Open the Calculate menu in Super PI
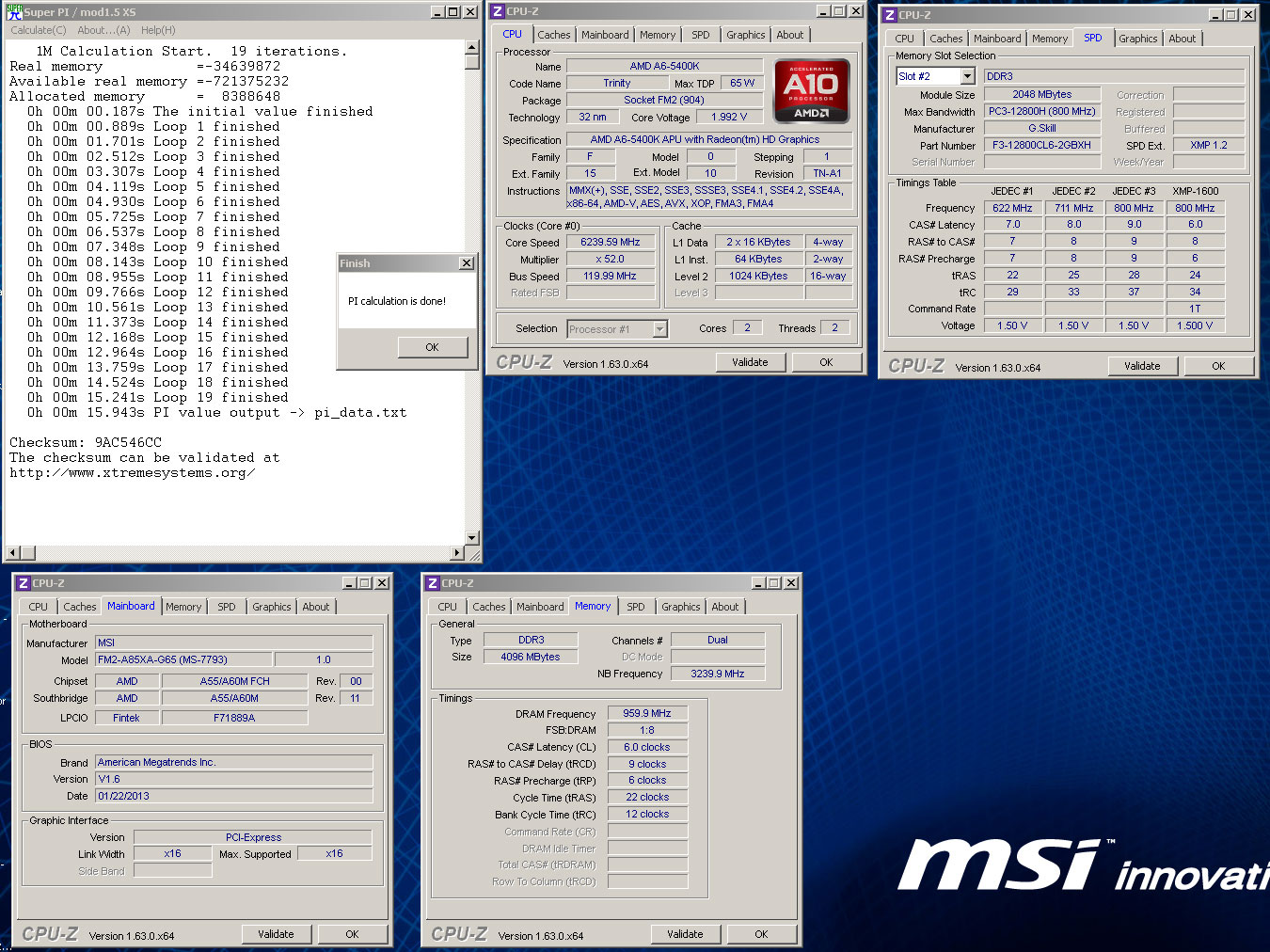The width and height of the screenshot is (1270, 952). 38,30
